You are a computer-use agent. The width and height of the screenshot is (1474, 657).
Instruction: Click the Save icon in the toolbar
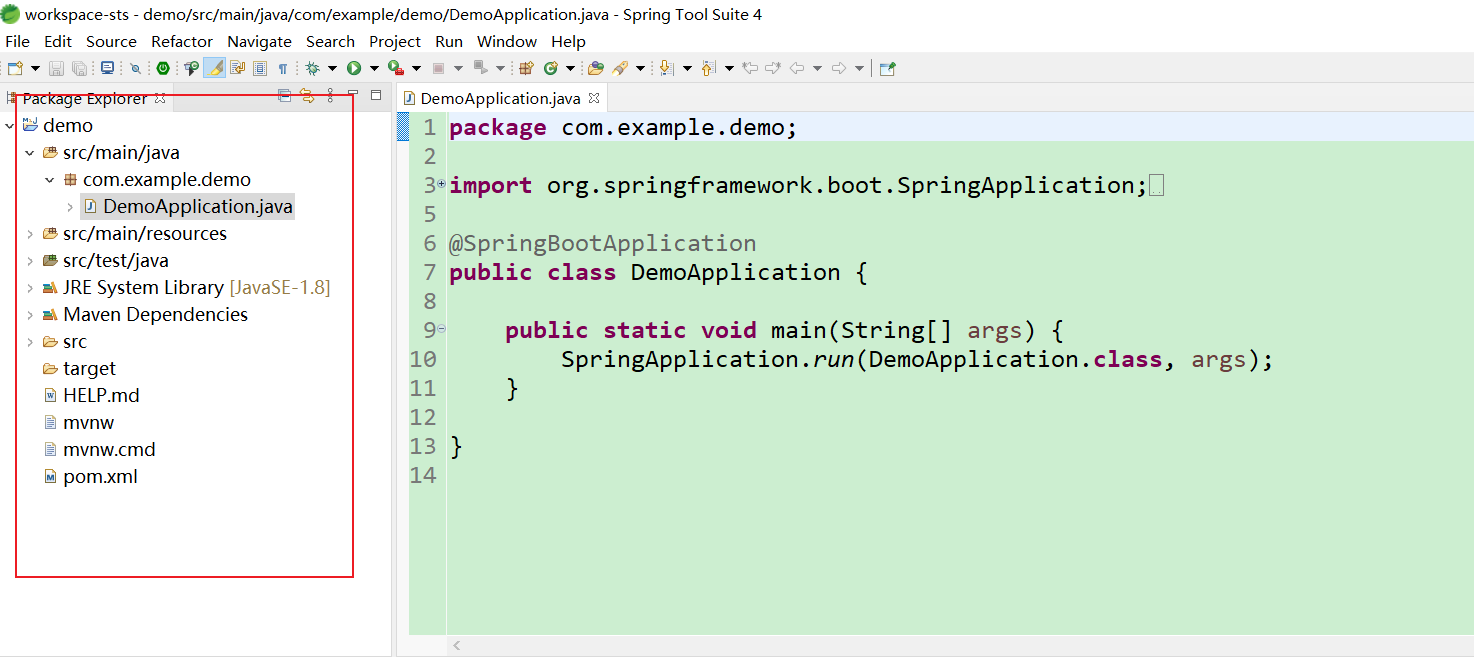point(55,67)
